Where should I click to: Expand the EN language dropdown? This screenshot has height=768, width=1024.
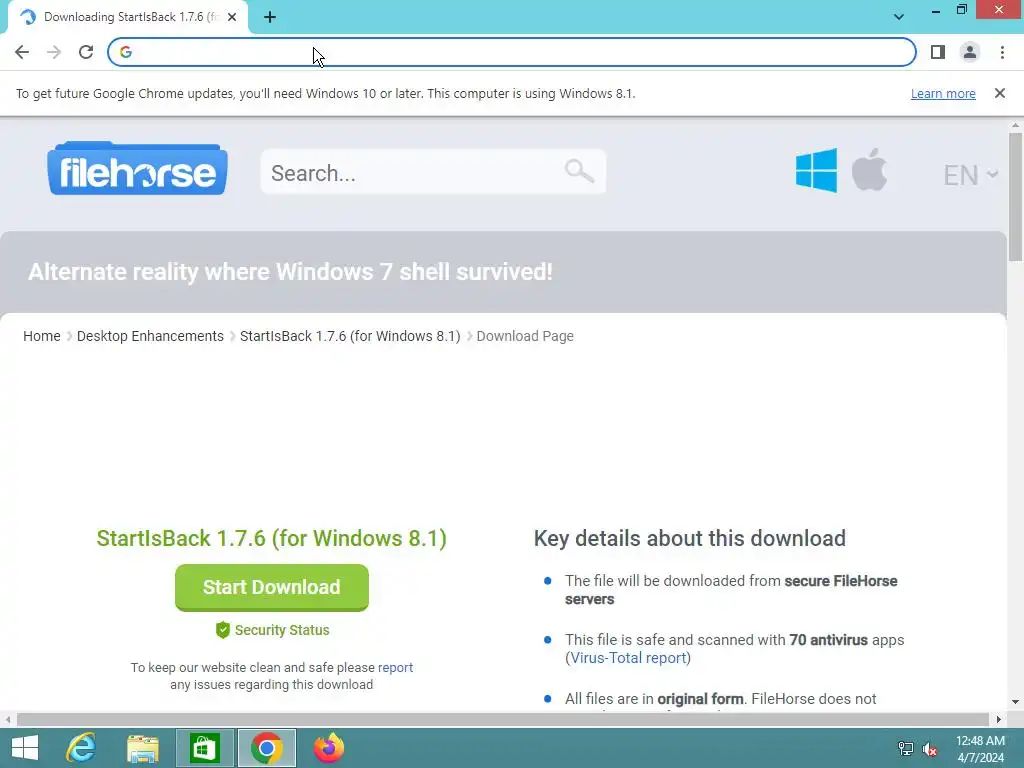(x=970, y=175)
